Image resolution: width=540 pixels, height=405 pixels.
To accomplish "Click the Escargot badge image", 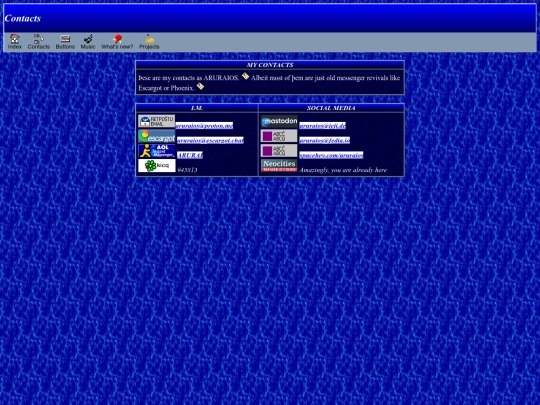I will (157, 136).
